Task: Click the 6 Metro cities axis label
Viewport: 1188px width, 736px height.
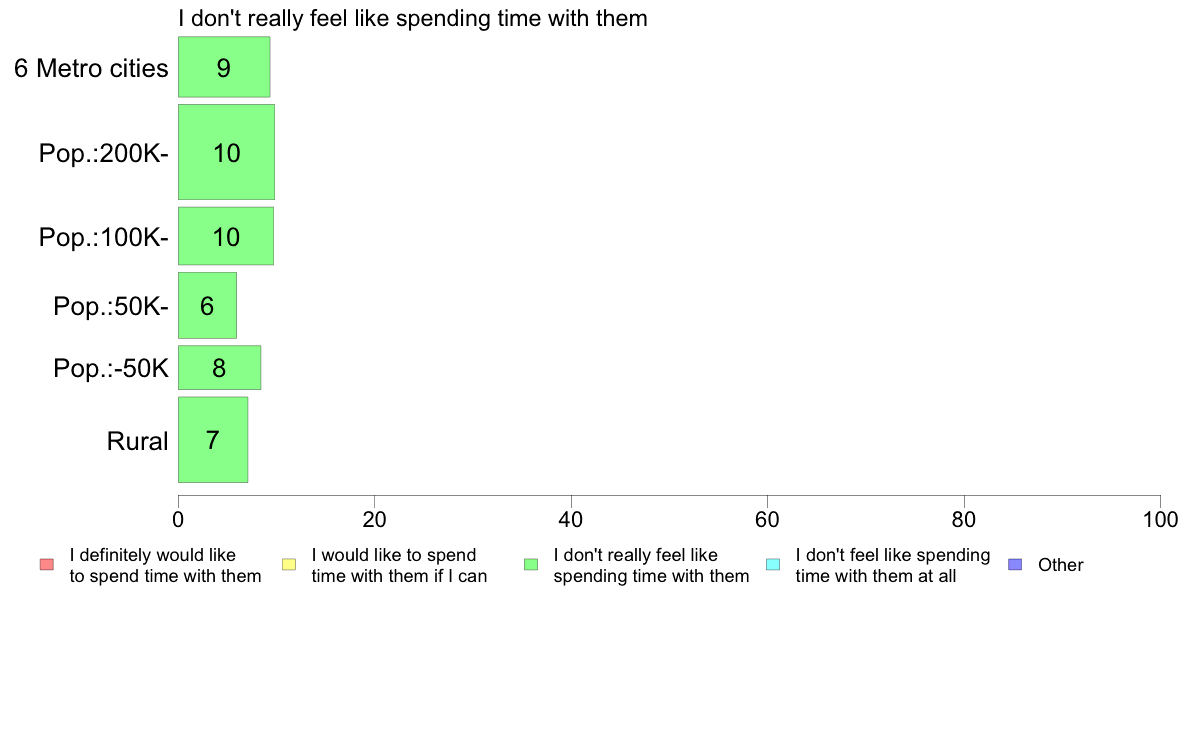Action: (91, 68)
